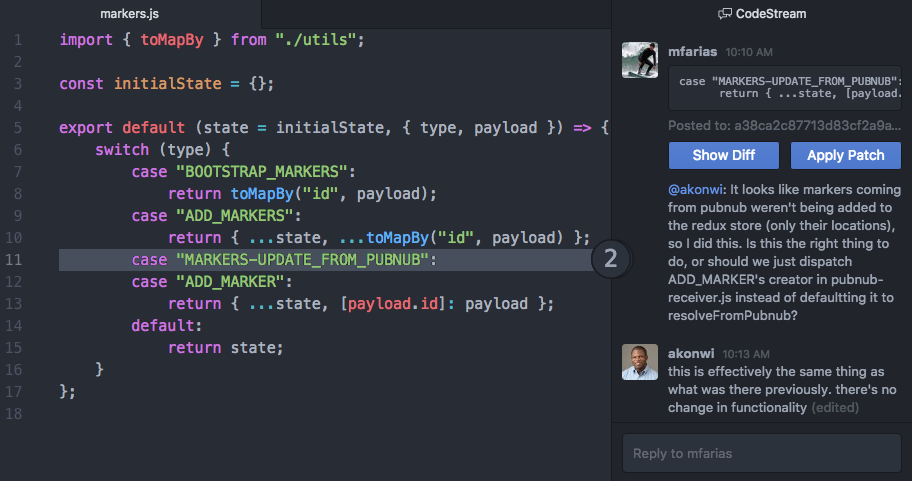
Task: Click akonwi's profile avatar
Action: 639,362
